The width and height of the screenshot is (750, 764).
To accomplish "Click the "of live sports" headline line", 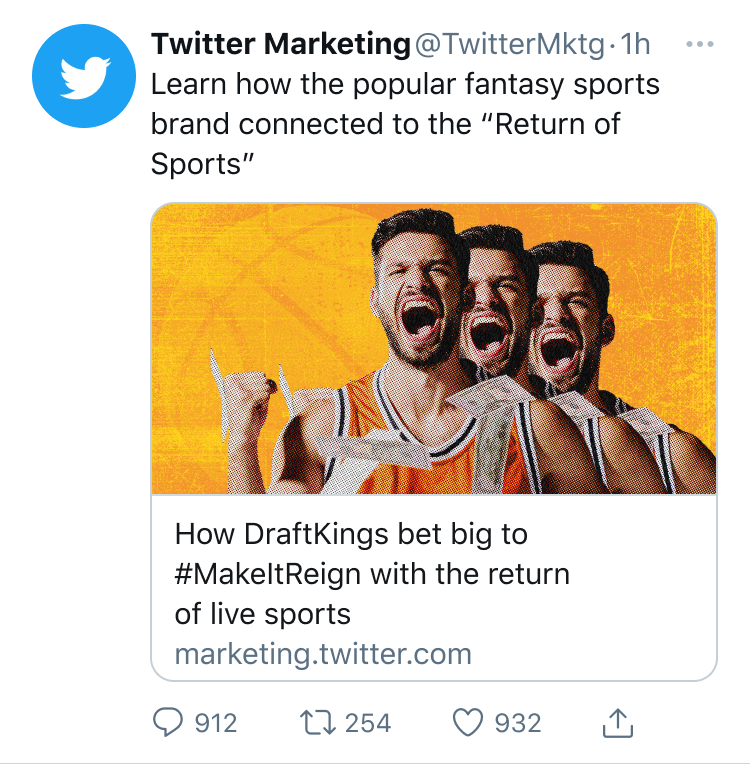I will coord(263,614).
